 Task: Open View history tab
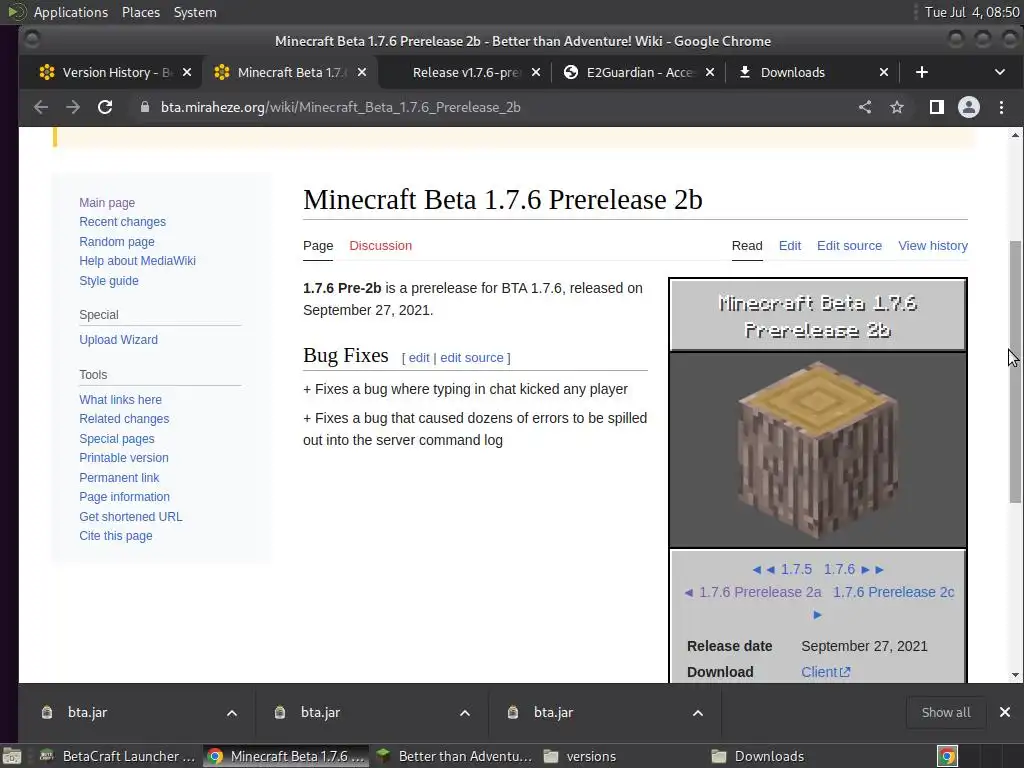933,246
